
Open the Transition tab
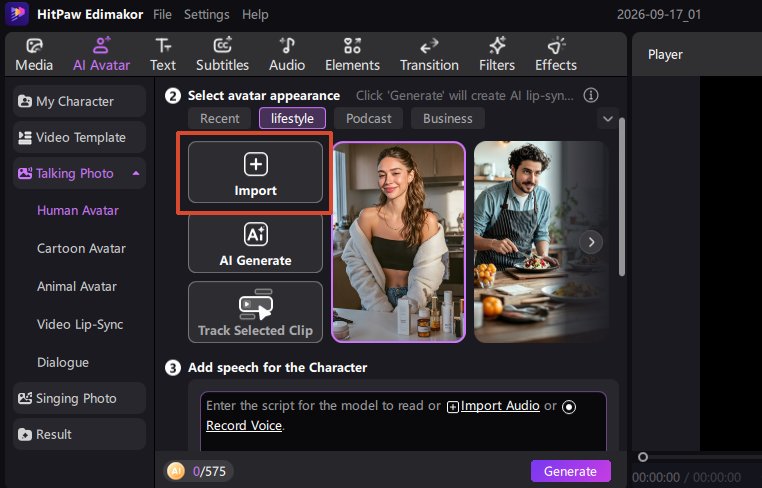[x=429, y=54]
